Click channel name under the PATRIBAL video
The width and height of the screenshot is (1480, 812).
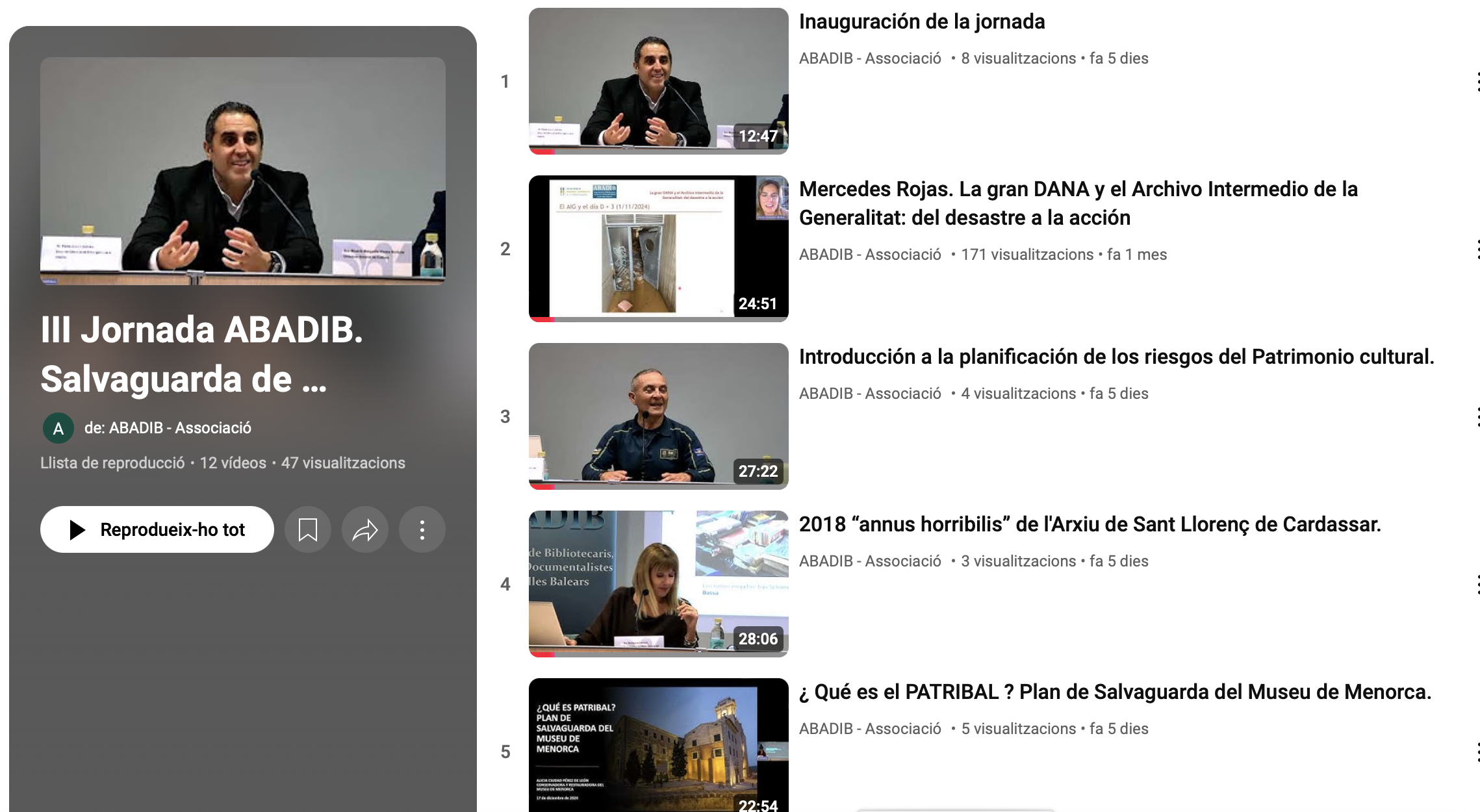pos(869,729)
